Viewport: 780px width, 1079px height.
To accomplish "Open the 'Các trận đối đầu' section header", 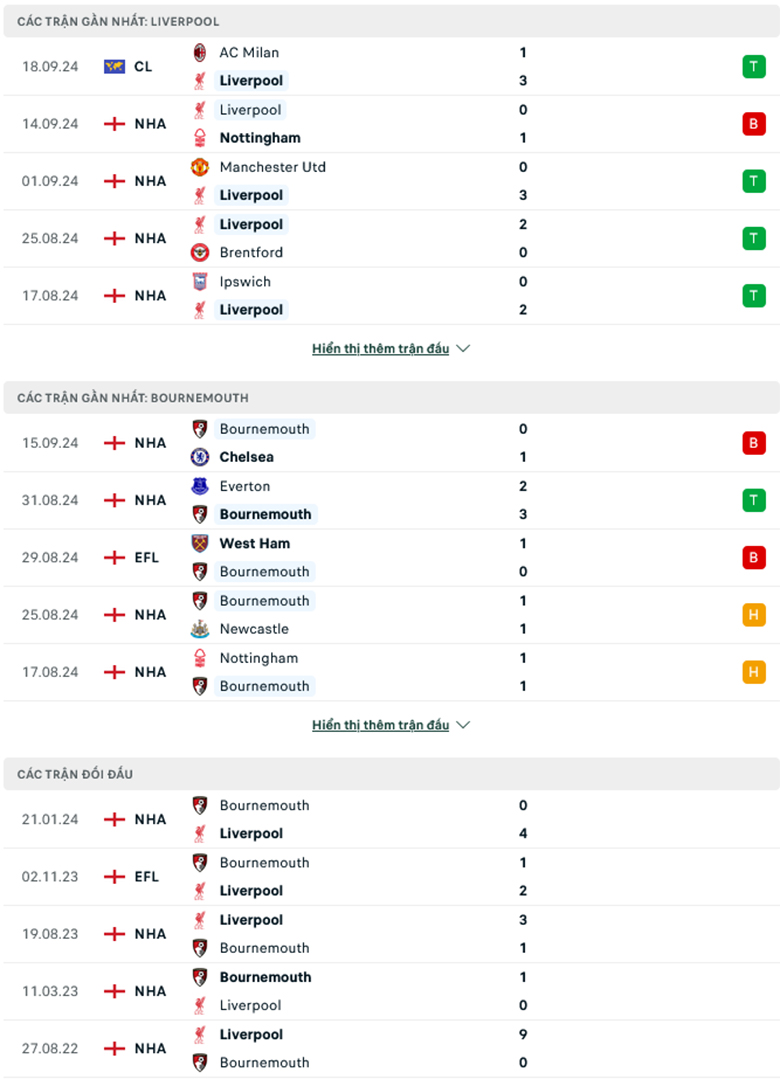I will [75, 774].
